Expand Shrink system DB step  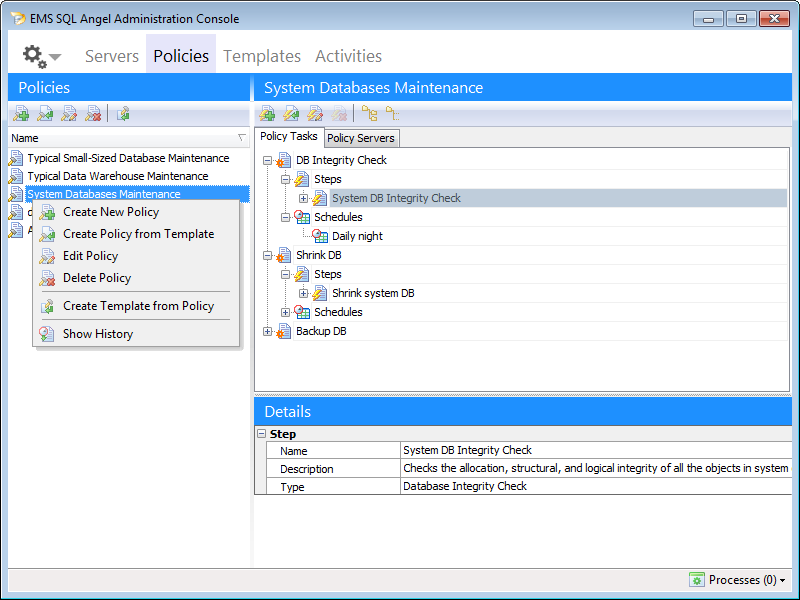point(304,293)
